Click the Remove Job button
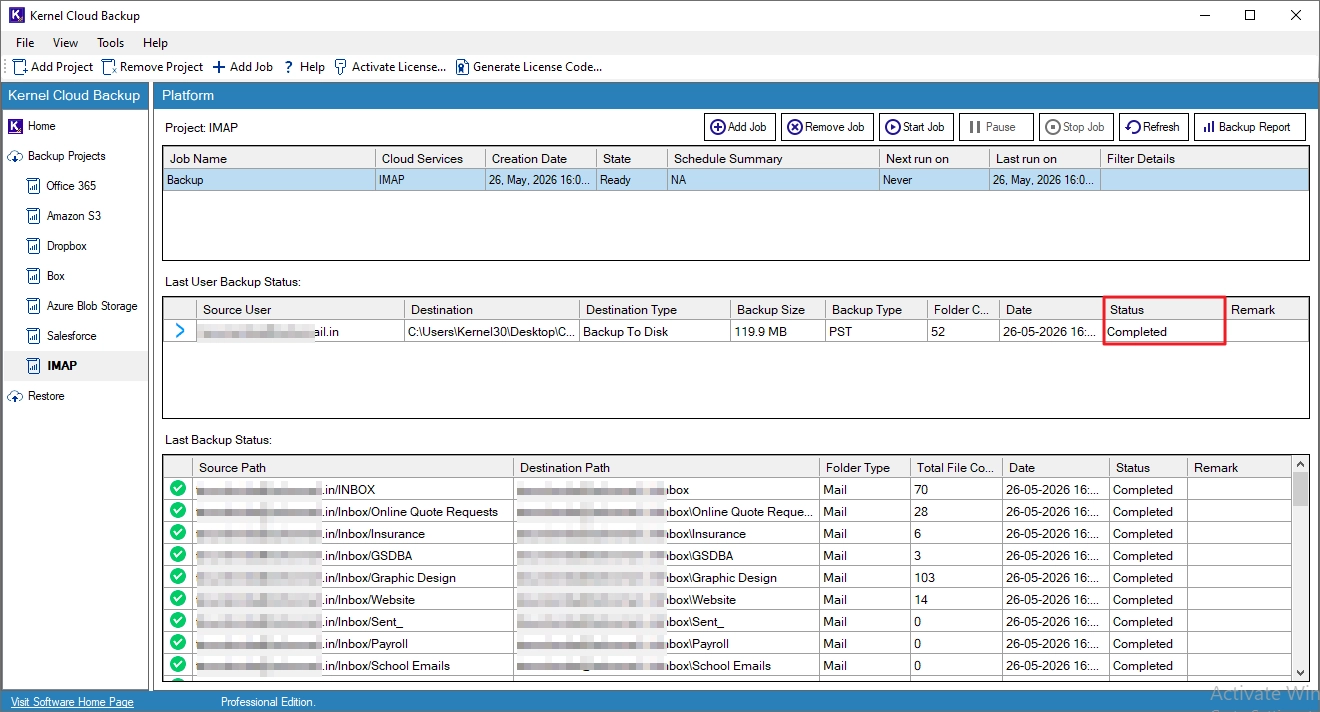Viewport: 1320px width, 712px height. 826,127
